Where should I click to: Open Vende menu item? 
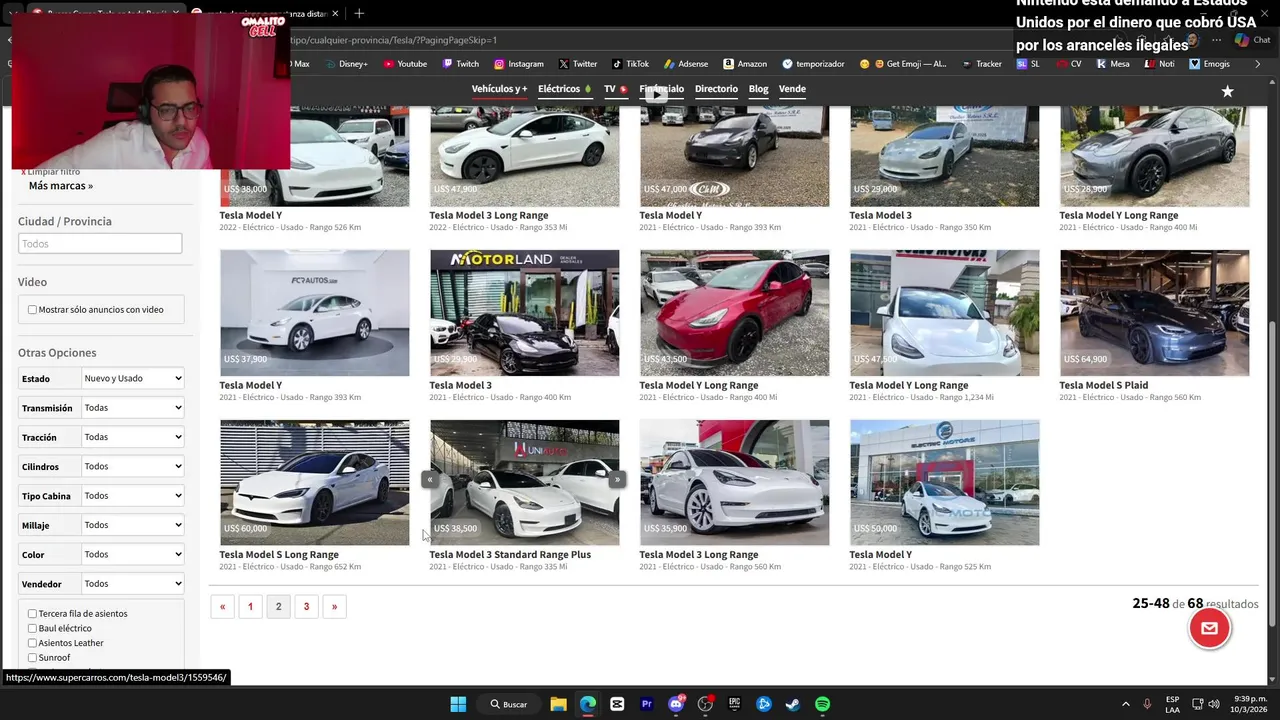[x=792, y=89]
